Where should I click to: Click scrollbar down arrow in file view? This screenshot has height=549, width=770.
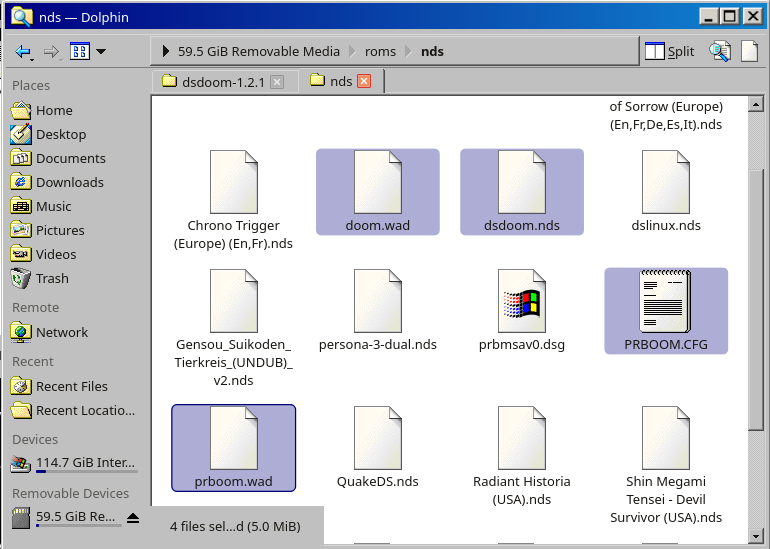[x=755, y=536]
